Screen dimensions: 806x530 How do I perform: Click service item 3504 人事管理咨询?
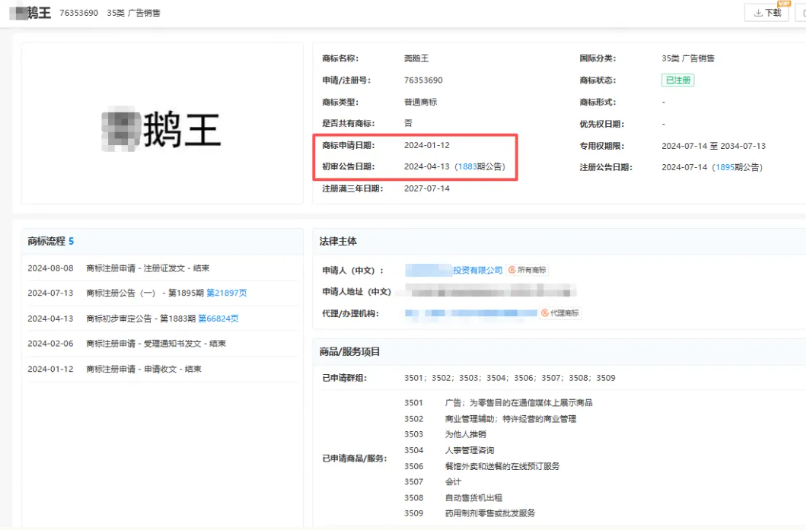[x=449, y=450]
